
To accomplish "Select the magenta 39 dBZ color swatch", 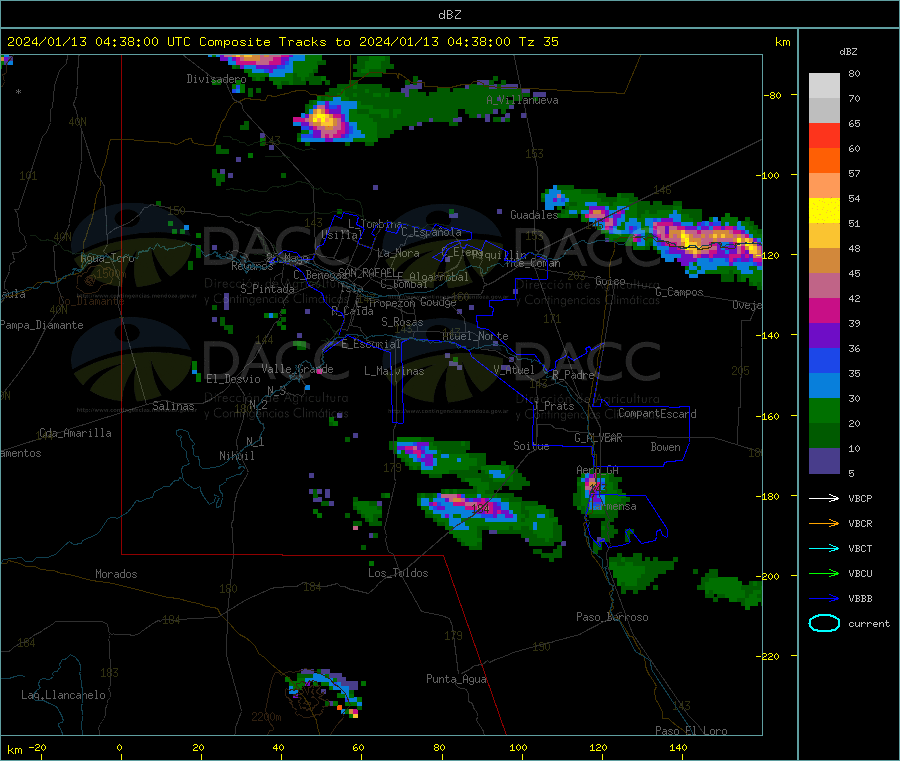I will (824, 310).
